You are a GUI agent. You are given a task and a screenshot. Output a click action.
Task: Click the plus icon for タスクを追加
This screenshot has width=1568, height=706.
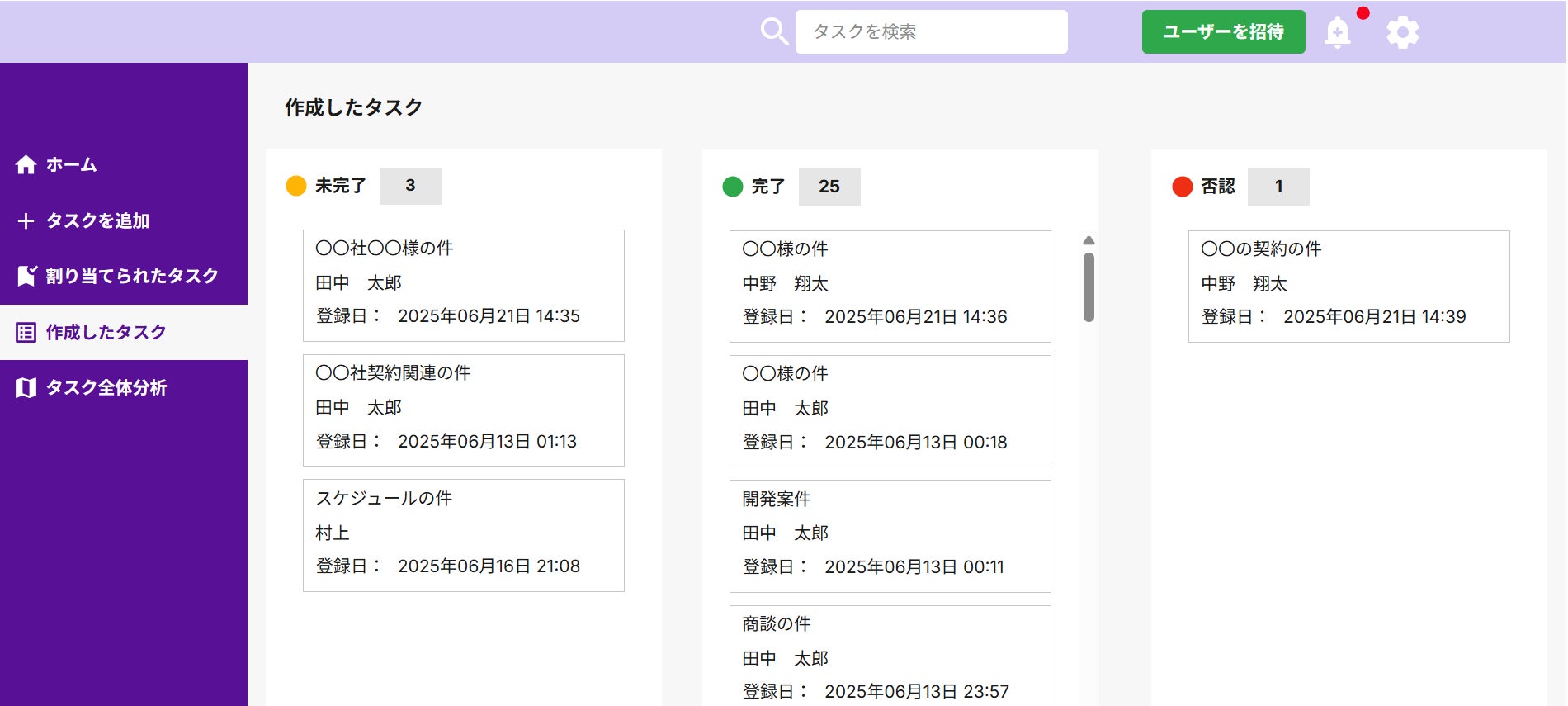click(x=26, y=220)
